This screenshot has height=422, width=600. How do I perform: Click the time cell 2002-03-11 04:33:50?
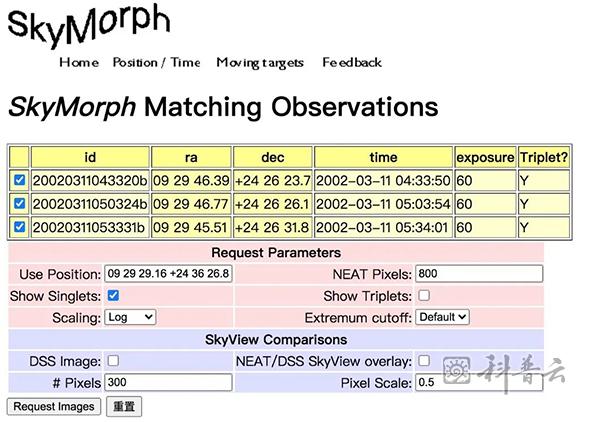point(383,181)
